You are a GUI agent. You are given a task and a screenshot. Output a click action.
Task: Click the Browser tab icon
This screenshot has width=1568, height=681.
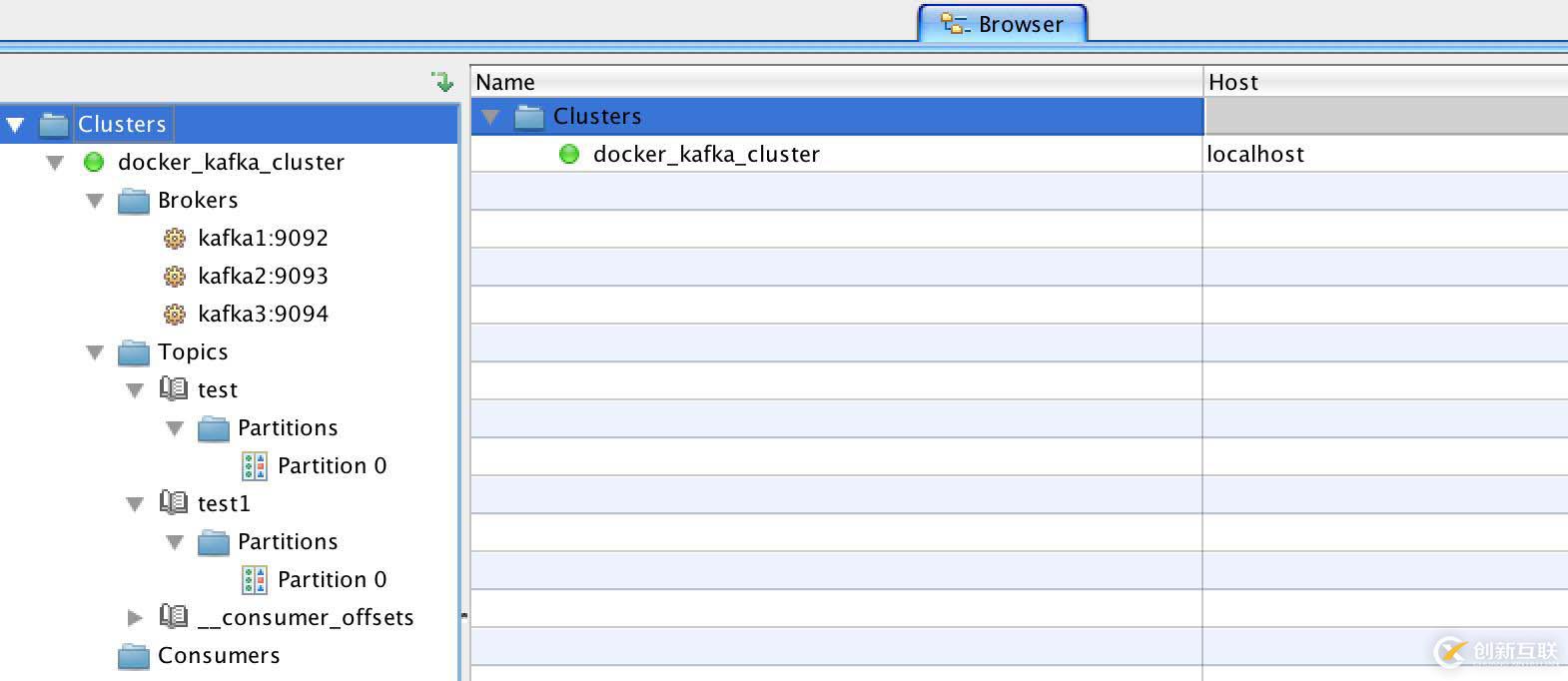click(955, 24)
